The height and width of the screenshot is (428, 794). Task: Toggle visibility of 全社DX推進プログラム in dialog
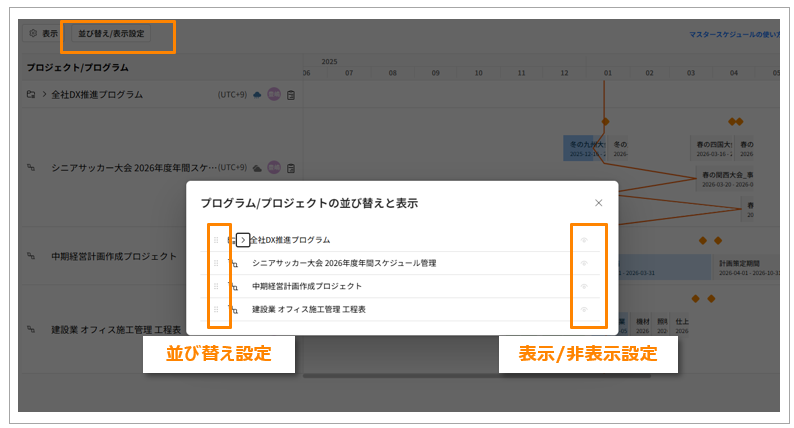[x=584, y=240]
